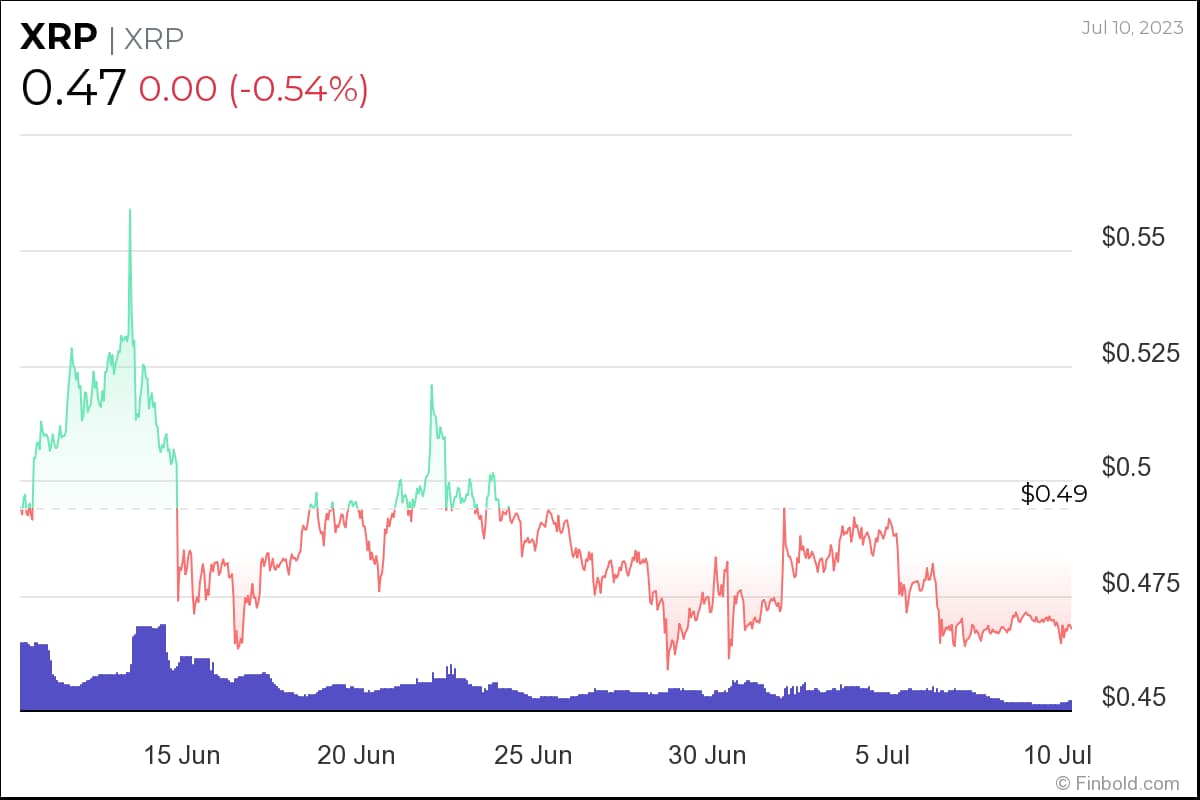Screen dimensions: 1200x800
Task: Select the 25 Jun date marker
Action: (x=535, y=755)
